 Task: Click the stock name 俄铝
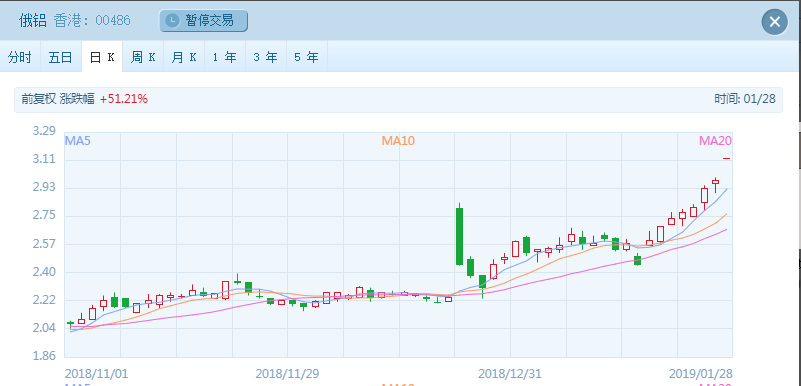(x=32, y=21)
